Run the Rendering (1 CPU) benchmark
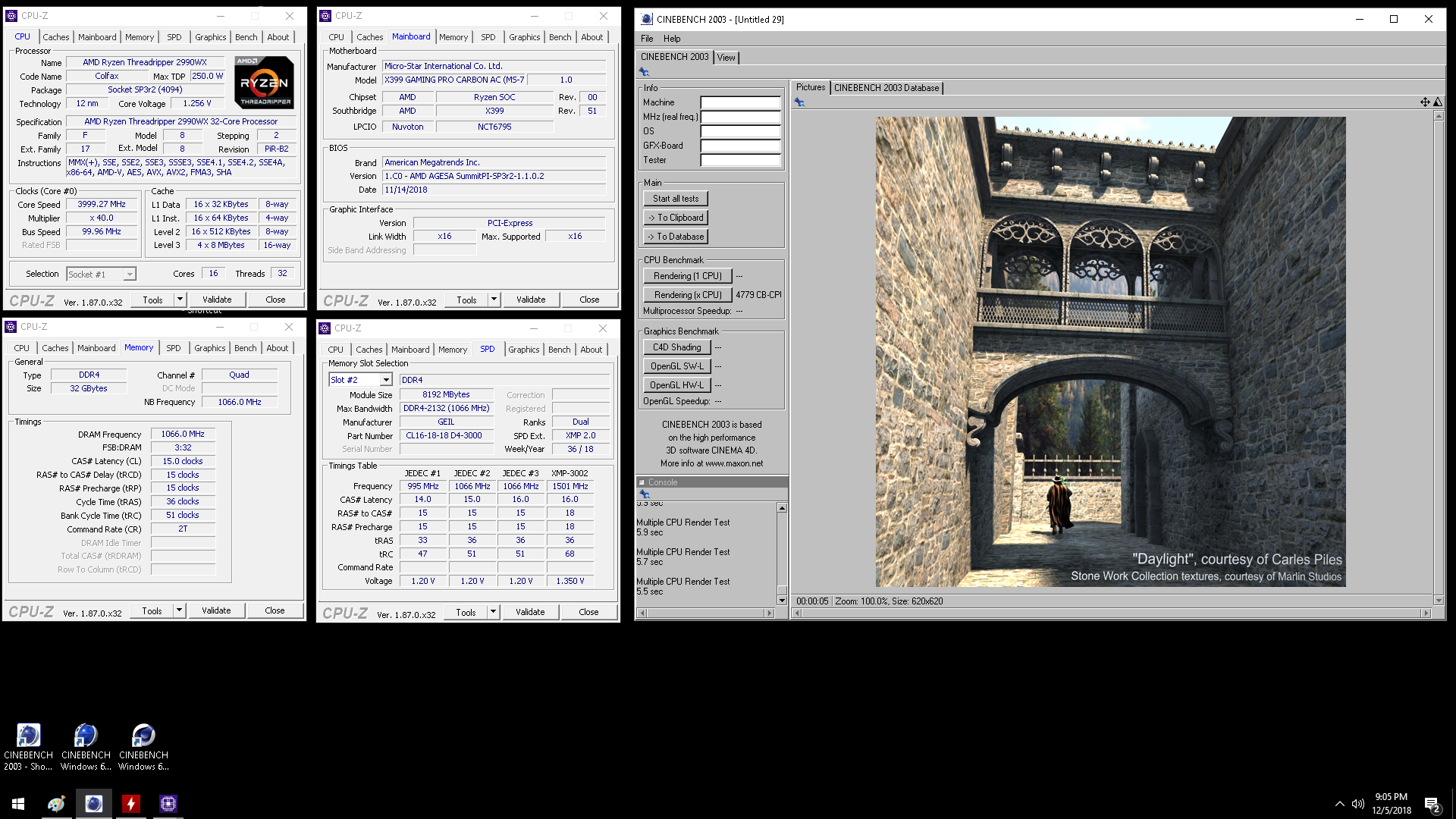The height and width of the screenshot is (819, 1456). (688, 276)
